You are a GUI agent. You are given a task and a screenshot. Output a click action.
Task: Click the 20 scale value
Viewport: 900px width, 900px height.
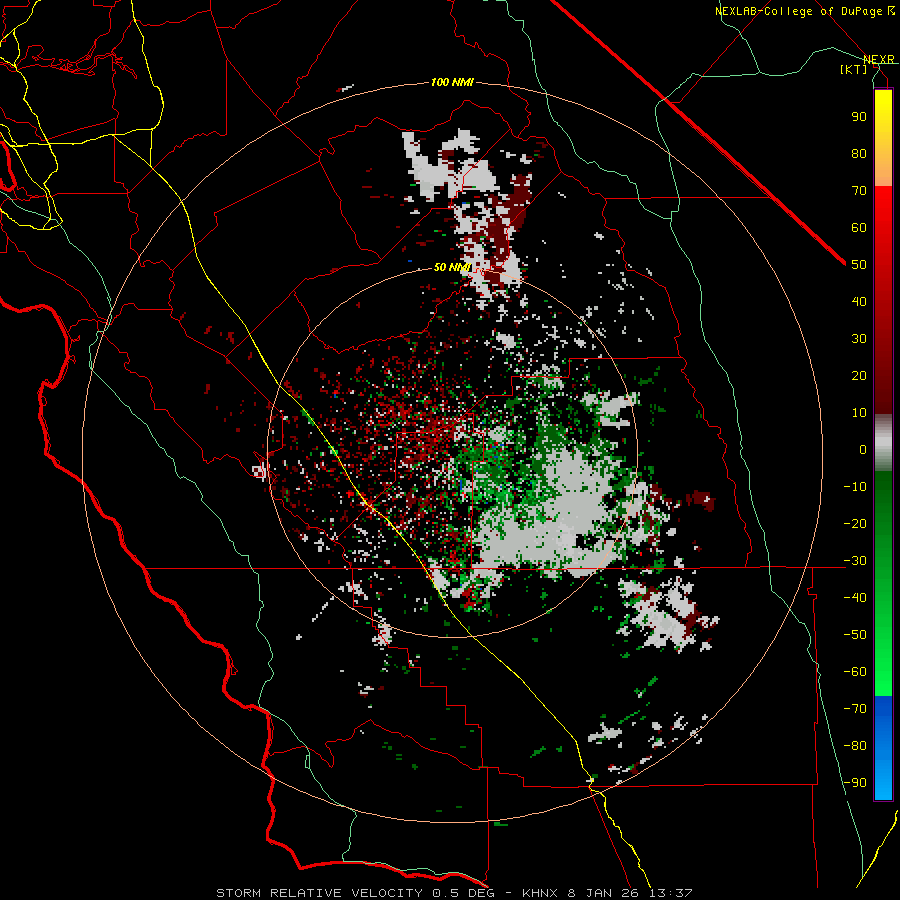pyautogui.click(x=859, y=375)
